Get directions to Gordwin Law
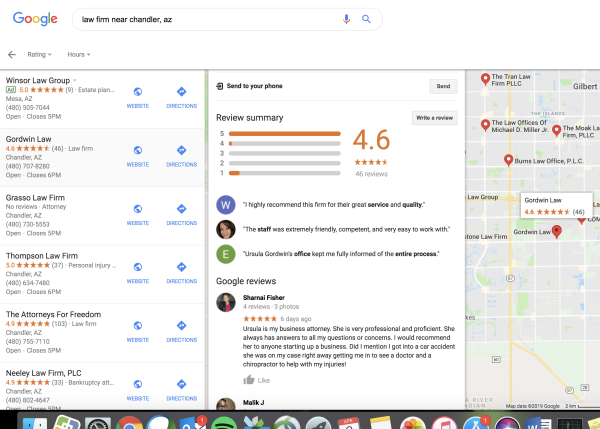The image size is (600, 429). (x=181, y=150)
